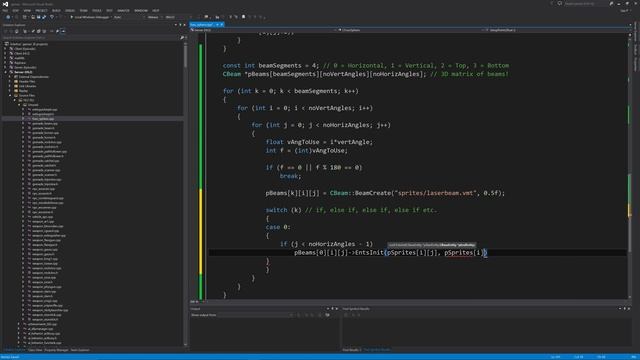This screenshot has height=360, width=640.
Task: Click the Save All toolbar icon
Action: point(44,17)
